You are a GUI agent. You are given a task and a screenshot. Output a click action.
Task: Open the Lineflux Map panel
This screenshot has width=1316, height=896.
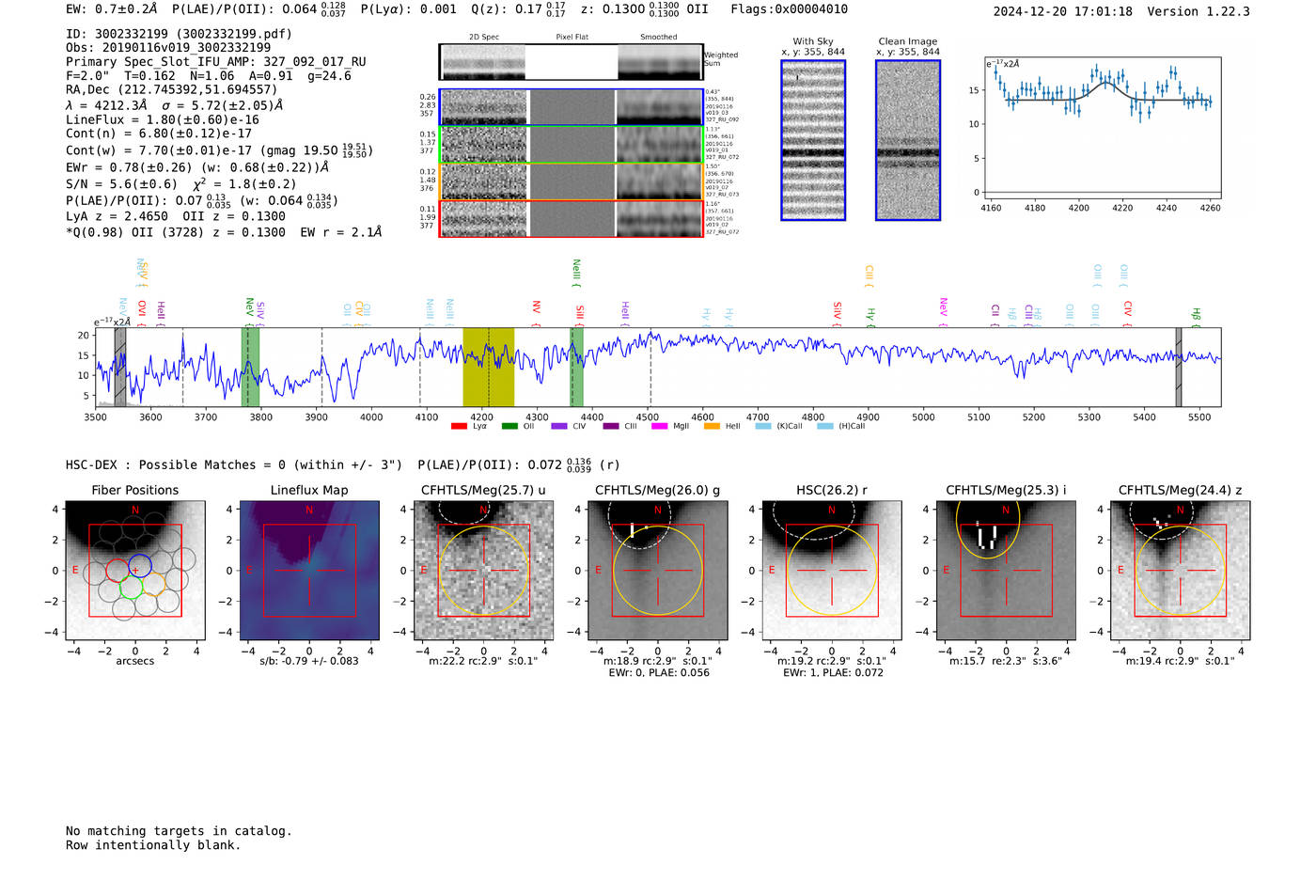(309, 571)
